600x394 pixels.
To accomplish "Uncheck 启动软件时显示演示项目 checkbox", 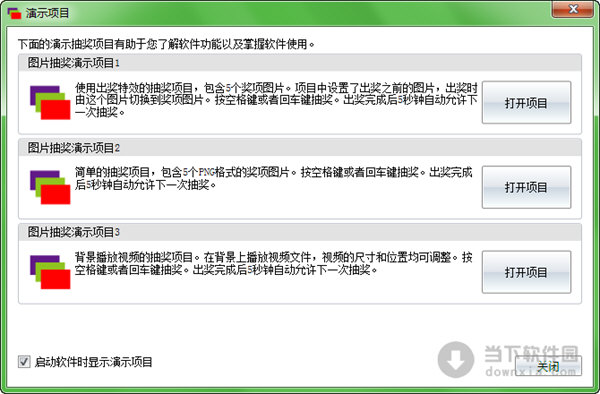I will click(24, 361).
